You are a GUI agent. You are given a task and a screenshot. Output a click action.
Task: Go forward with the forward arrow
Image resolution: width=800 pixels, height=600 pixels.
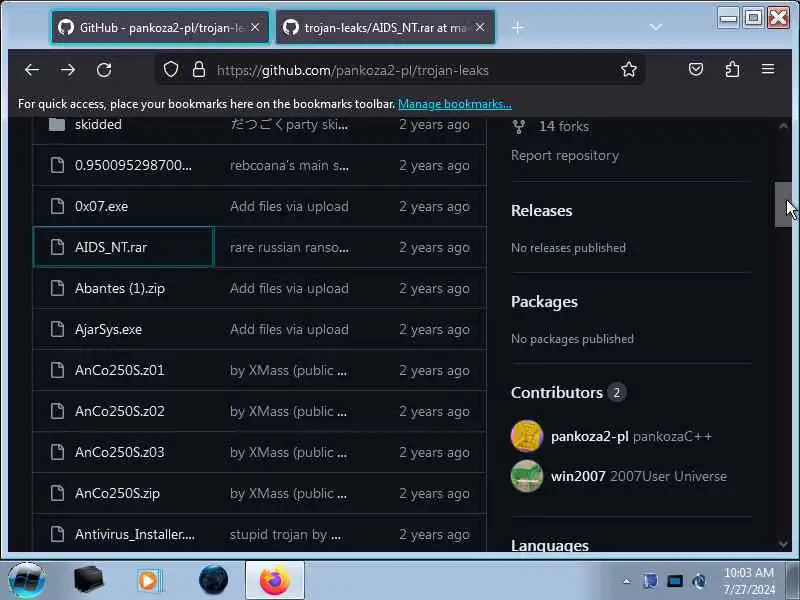pyautogui.click(x=68, y=70)
